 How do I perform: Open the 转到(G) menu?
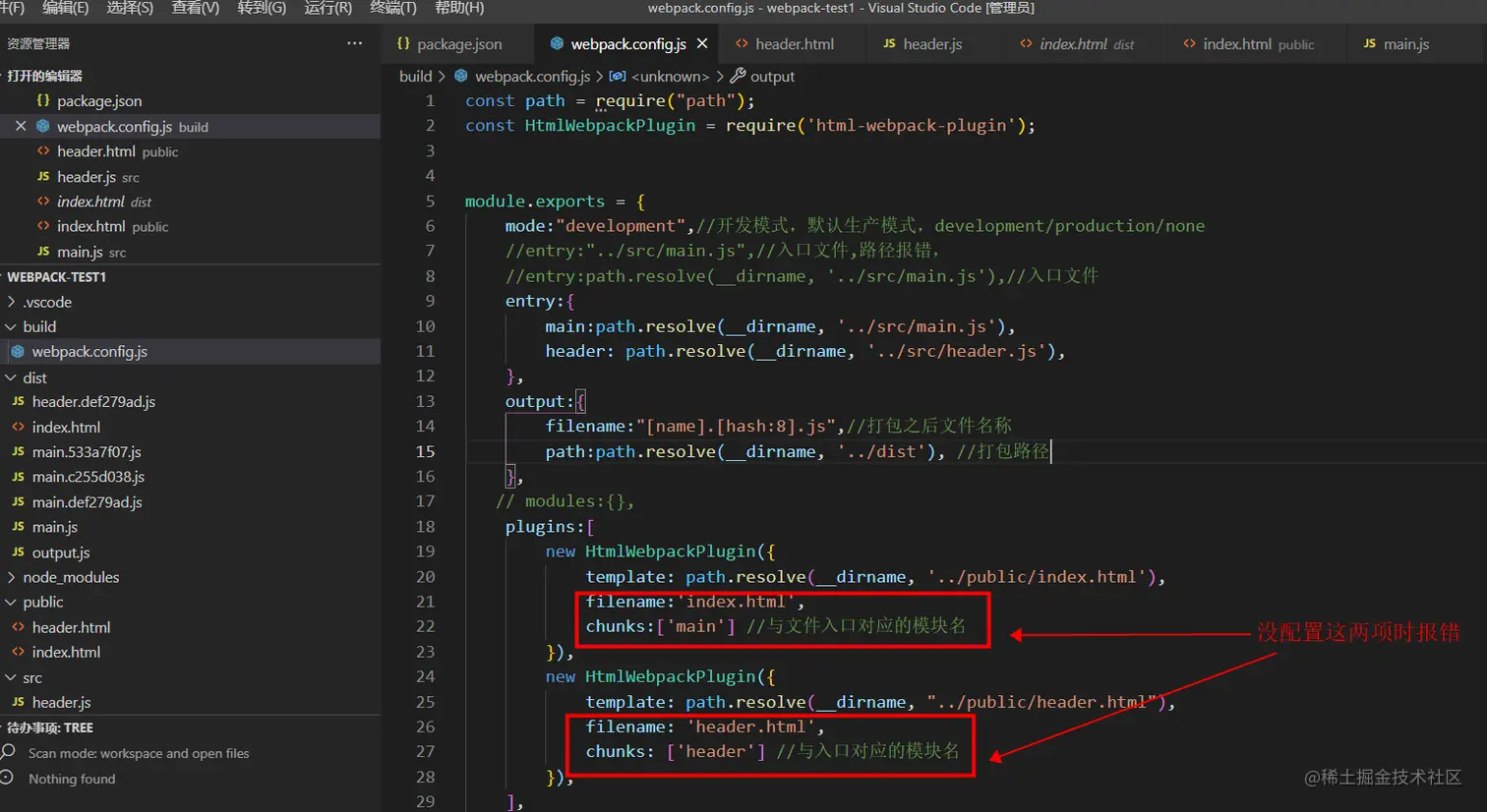tap(262, 8)
